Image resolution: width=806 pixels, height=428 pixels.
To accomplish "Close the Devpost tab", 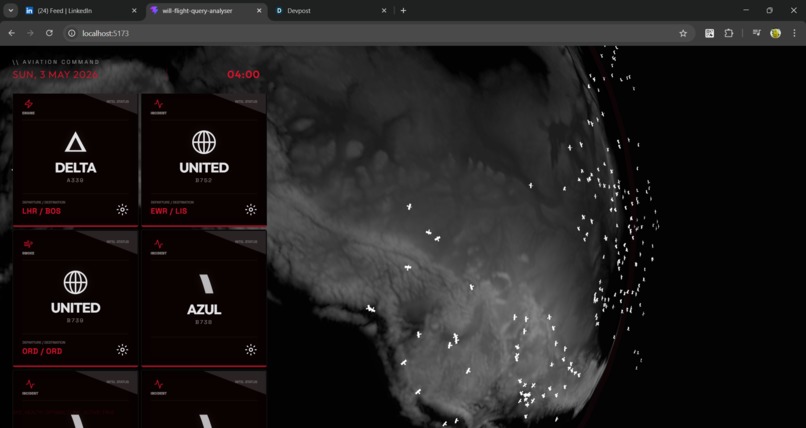I will (383, 10).
